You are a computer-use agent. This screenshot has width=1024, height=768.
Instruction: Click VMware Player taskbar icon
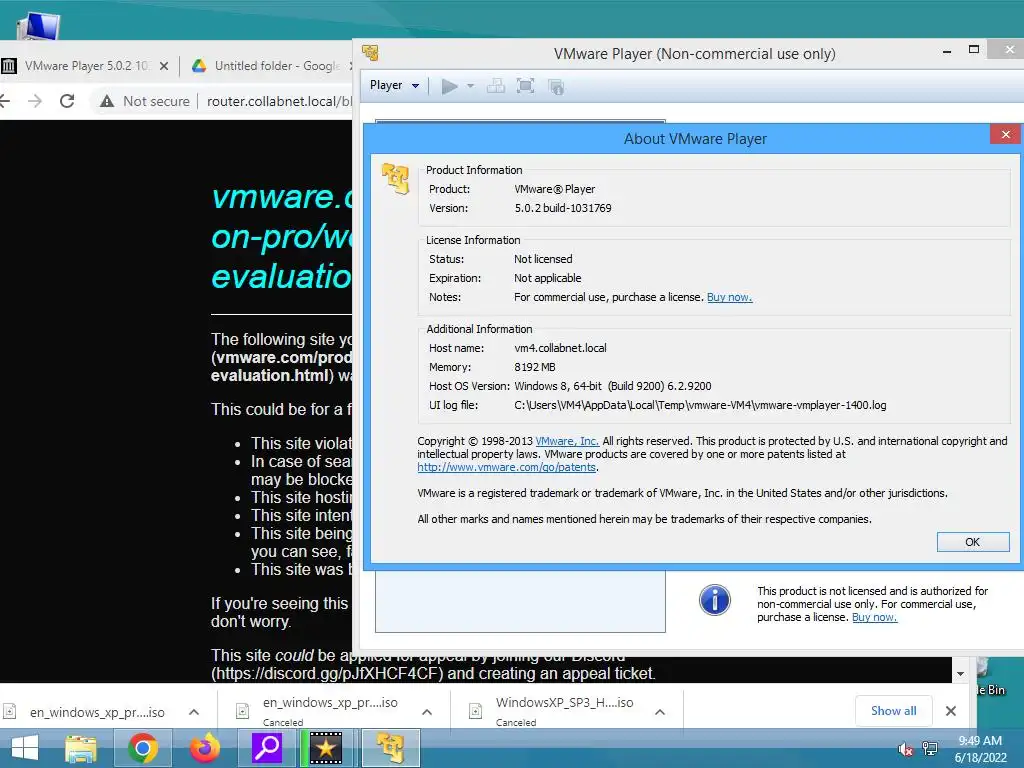[x=390, y=748]
